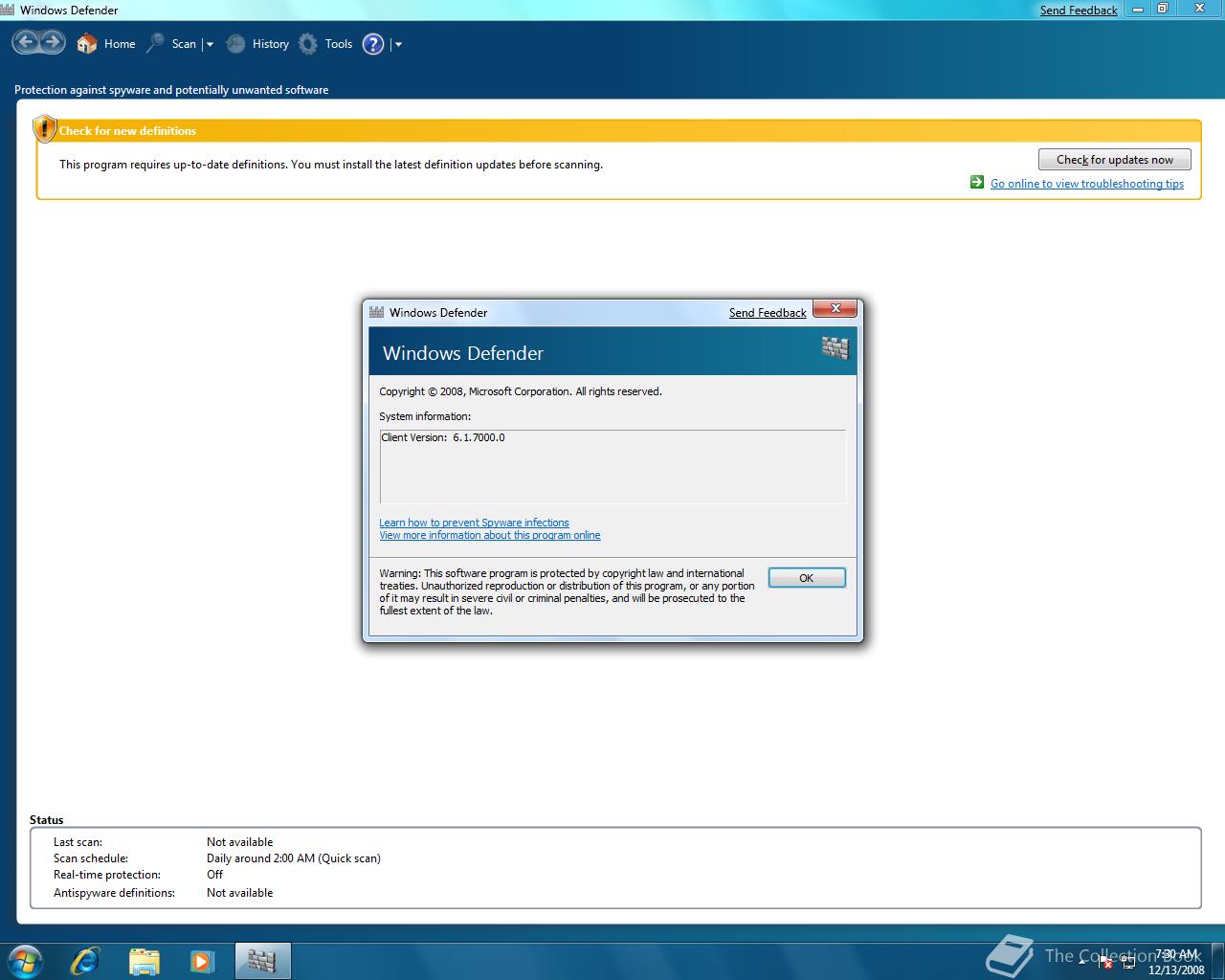Start a scan via Scan label
1225x980 pixels.
(184, 44)
